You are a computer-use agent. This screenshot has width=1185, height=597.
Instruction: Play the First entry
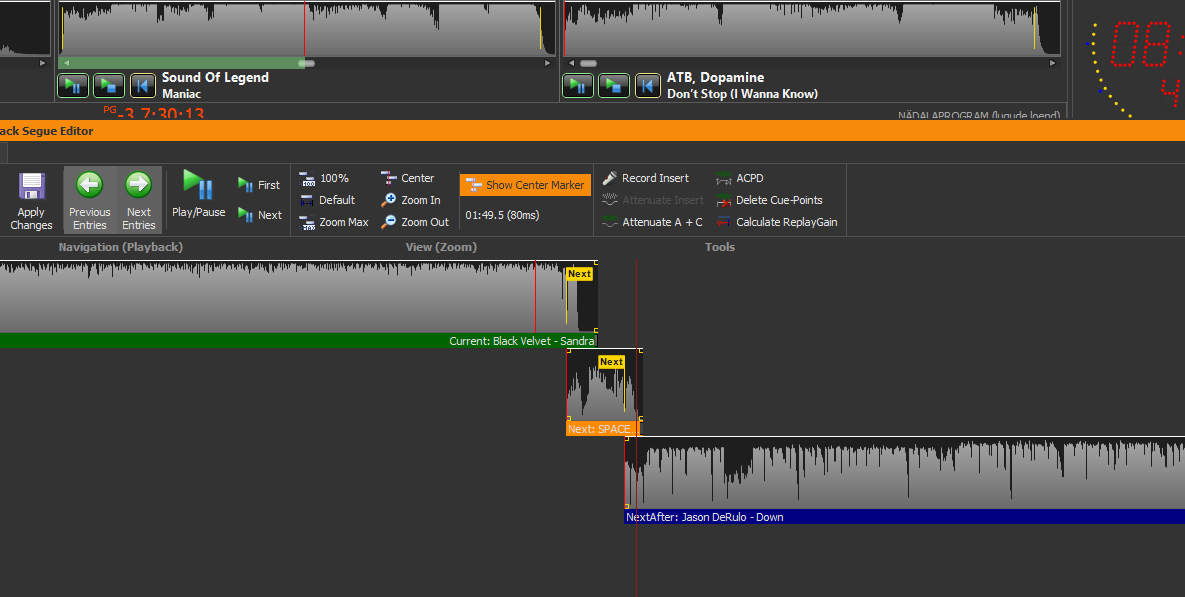click(x=259, y=185)
